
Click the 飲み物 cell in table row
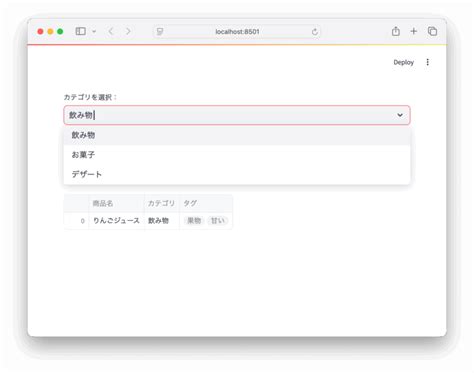coord(162,221)
